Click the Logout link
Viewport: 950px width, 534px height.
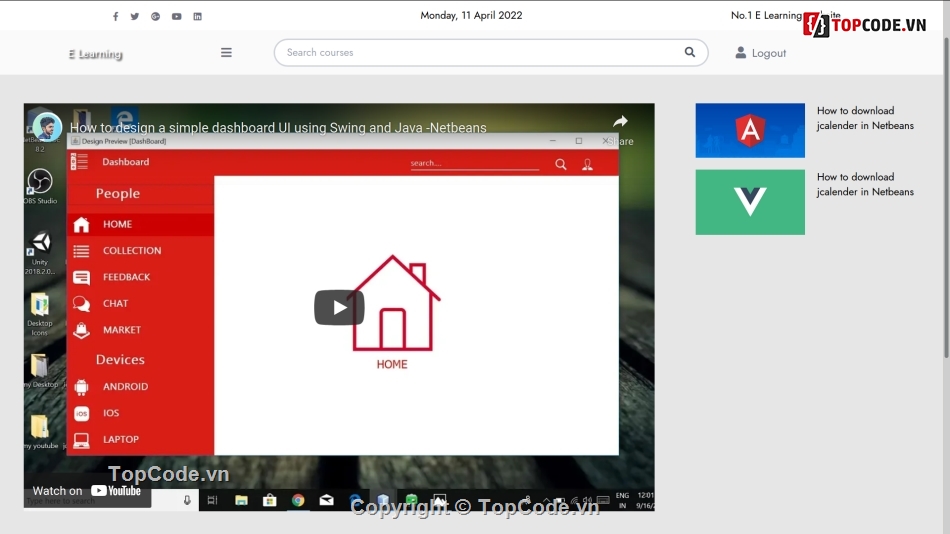click(769, 53)
